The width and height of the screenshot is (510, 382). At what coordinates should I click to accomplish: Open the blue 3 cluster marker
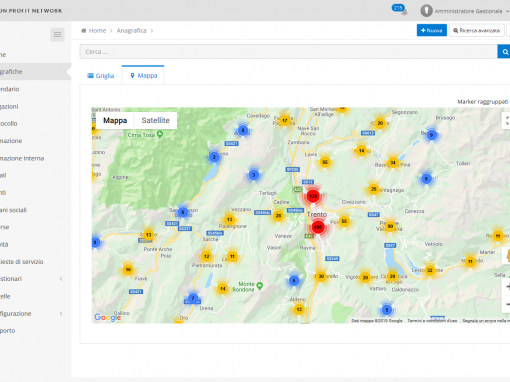(254, 175)
